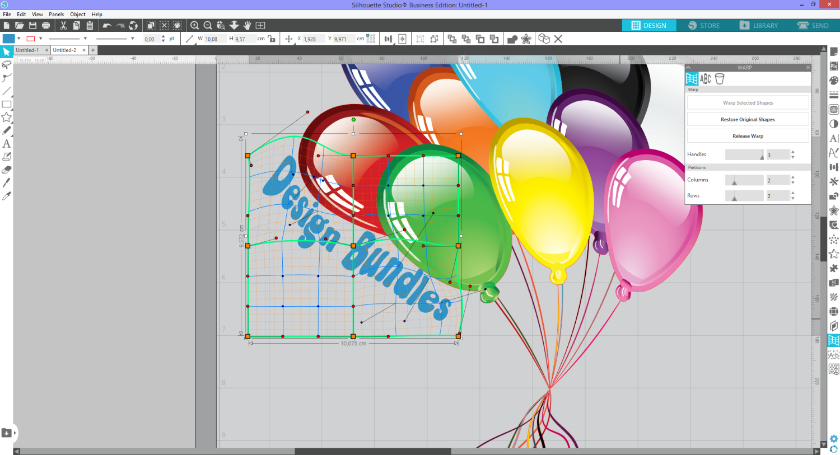Add a new document tab with plus
840x455 pixels.
[x=93, y=50]
